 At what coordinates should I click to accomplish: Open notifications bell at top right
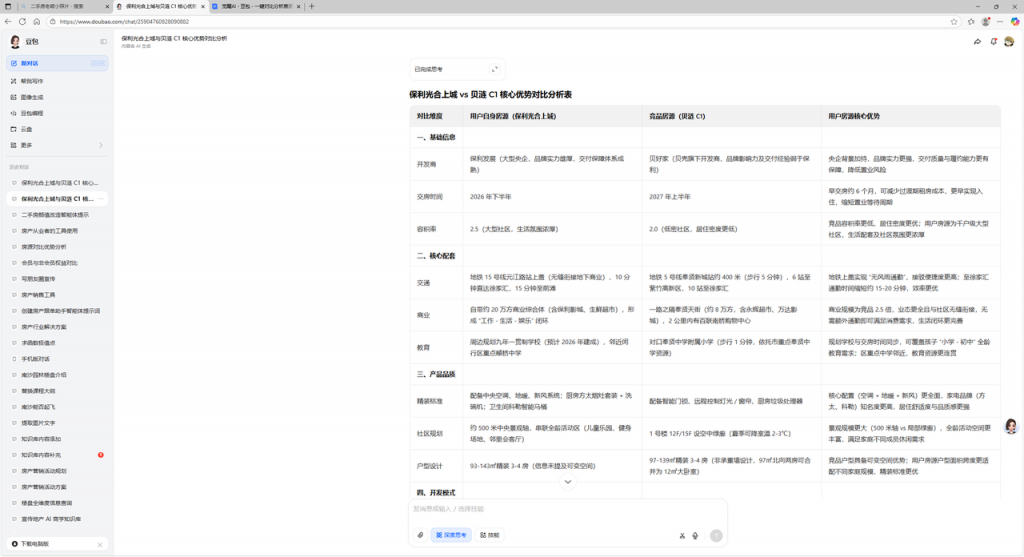tap(993, 42)
